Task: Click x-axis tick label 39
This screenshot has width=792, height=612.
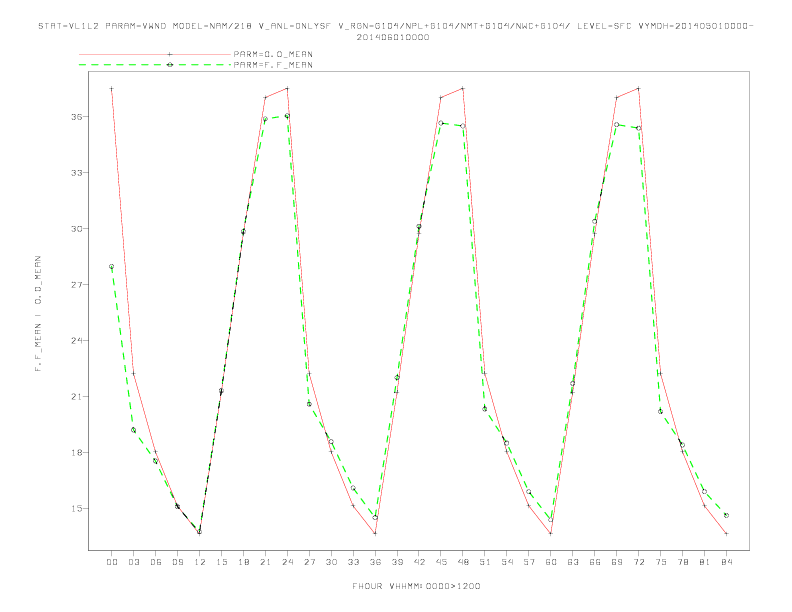Action: [x=397, y=562]
